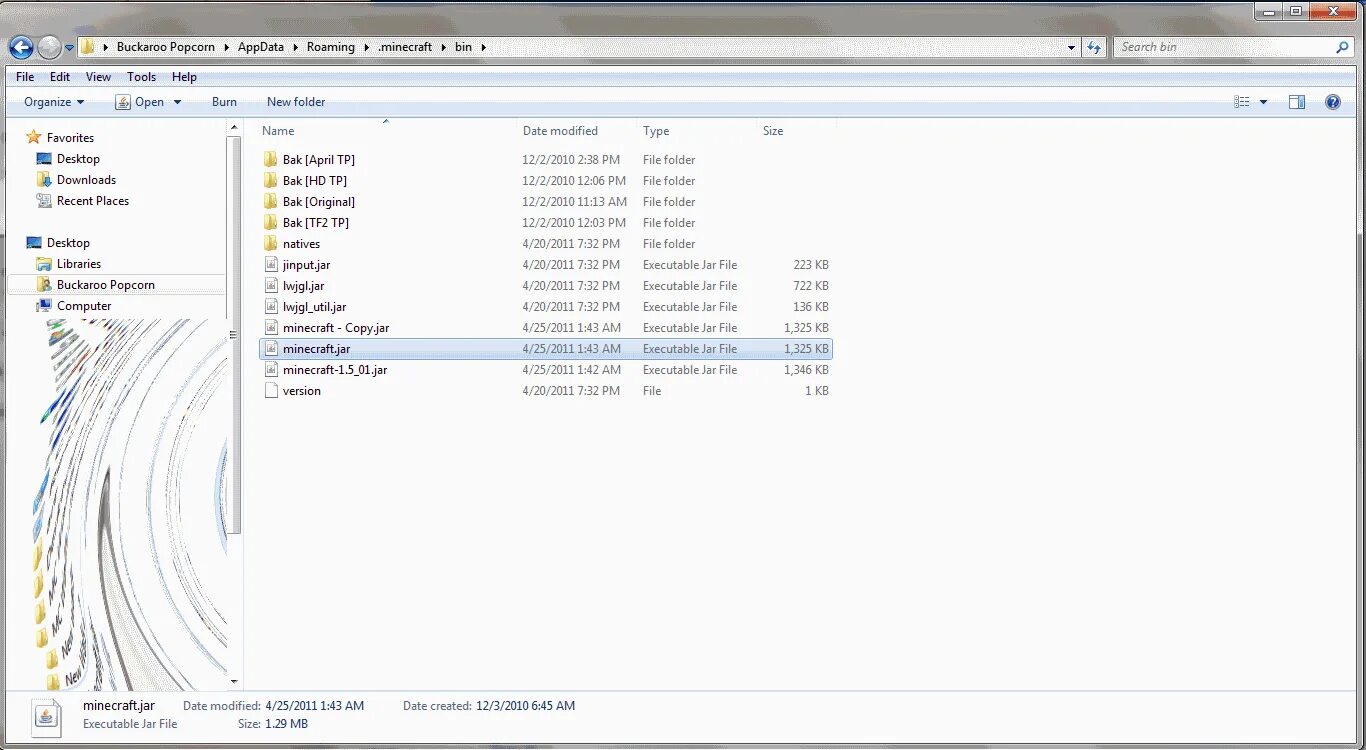Expand arrow after Roaming breadcrumb
1366x750 pixels.
(366, 47)
